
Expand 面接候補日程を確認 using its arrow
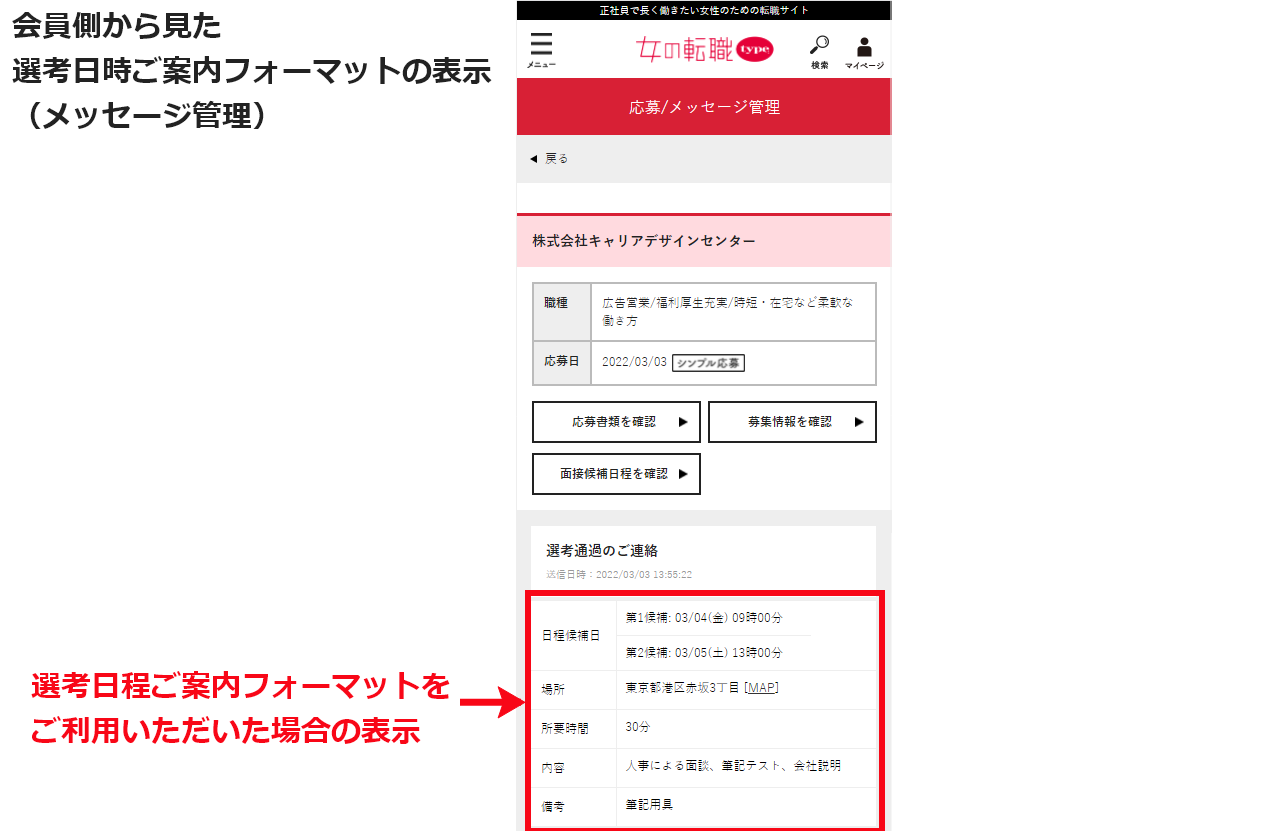[x=685, y=473]
